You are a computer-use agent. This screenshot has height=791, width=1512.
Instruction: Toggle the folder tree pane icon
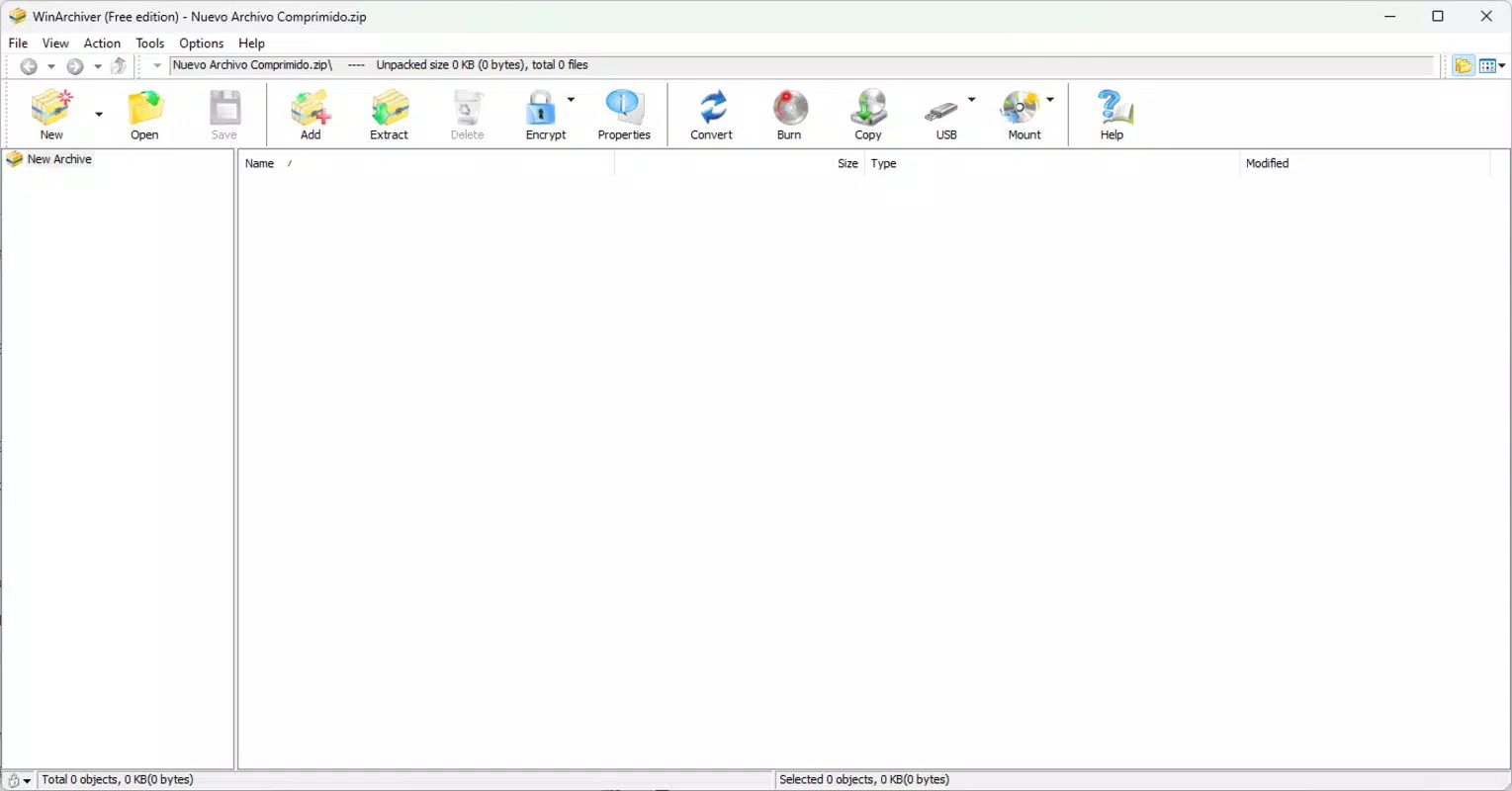1464,66
